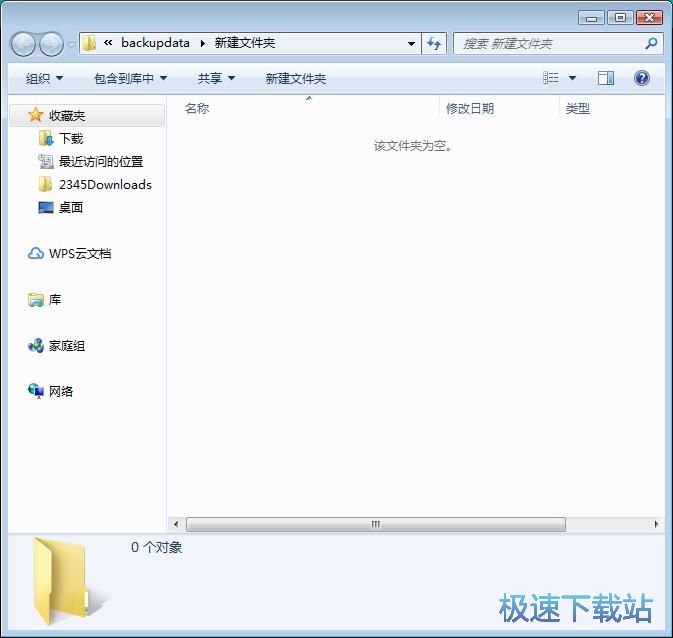Click the 桌面 monitor icon
This screenshot has width=673, height=638.
coord(45,207)
